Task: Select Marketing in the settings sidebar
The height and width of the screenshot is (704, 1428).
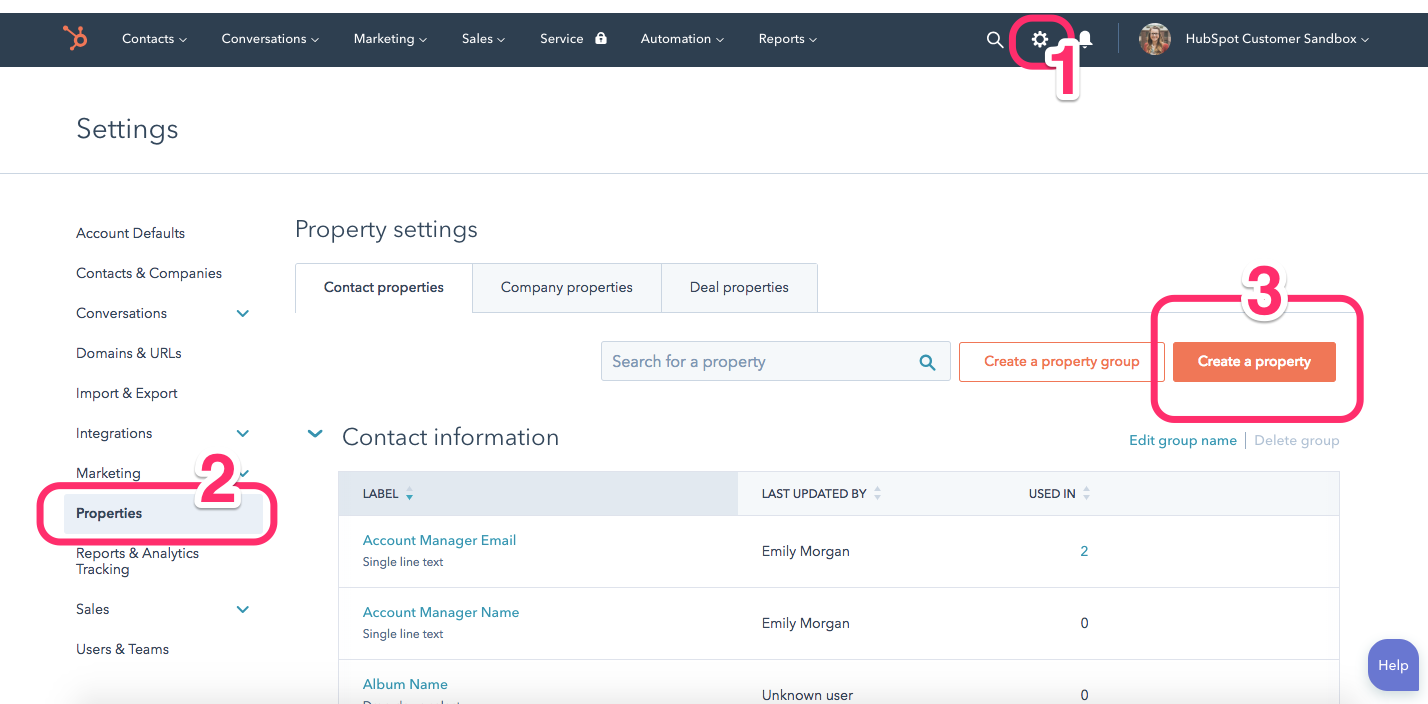Action: pos(108,473)
